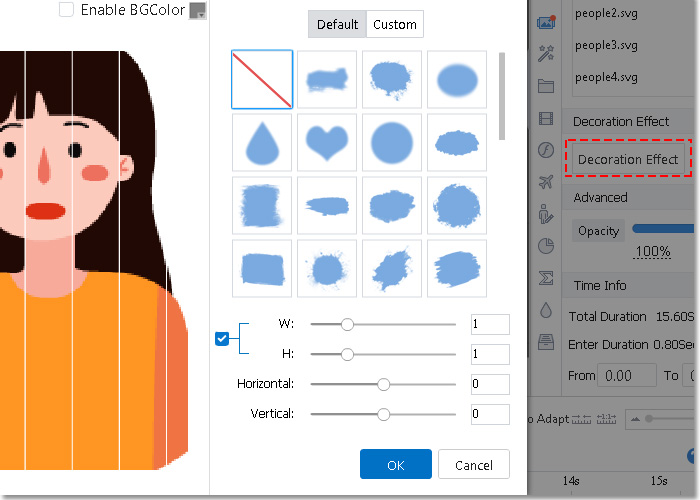Screen dimensions: 700x500
Task: Choose the horizontal brush stroke mask in first row
Action: [327, 79]
